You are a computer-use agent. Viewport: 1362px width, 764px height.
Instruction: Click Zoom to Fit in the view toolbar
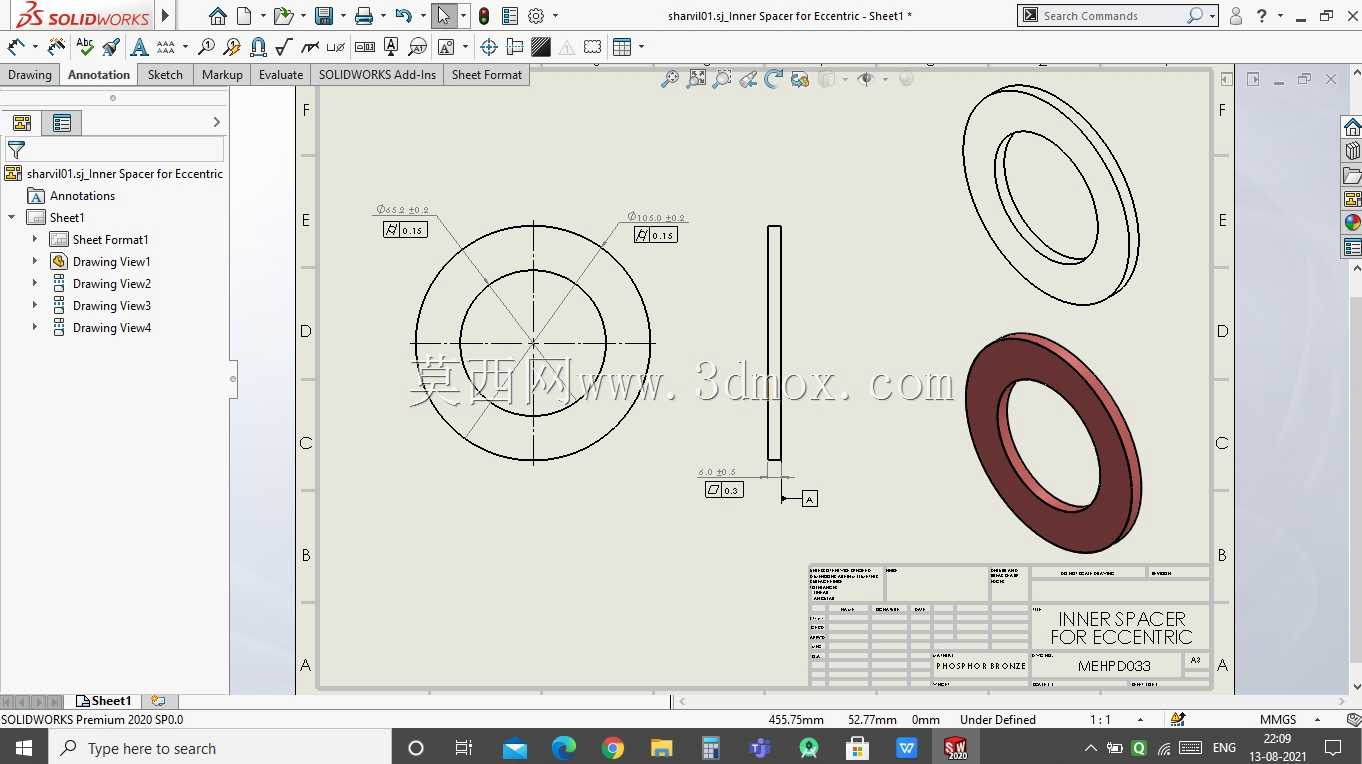pos(670,79)
